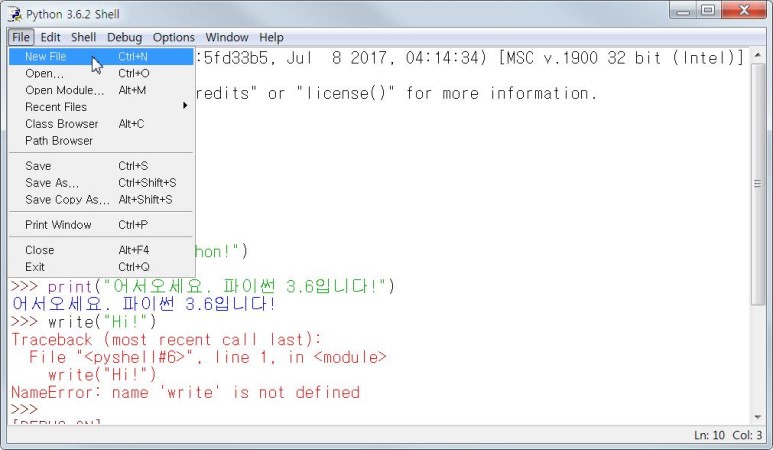Select the Open... menu entry

click(x=101, y=73)
